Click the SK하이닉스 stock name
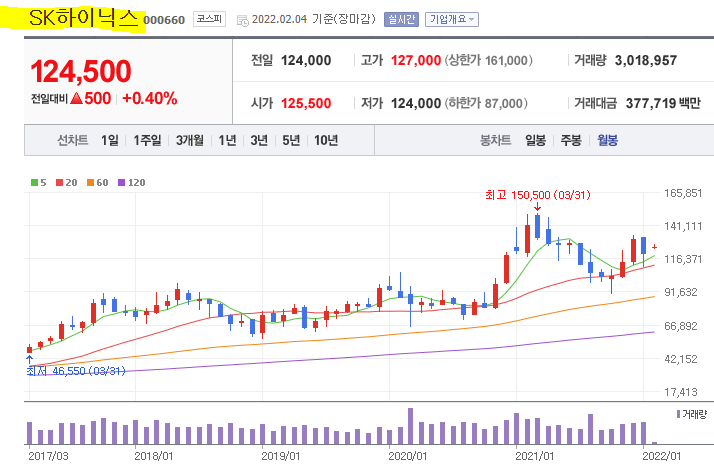714x476 pixels. point(83,18)
